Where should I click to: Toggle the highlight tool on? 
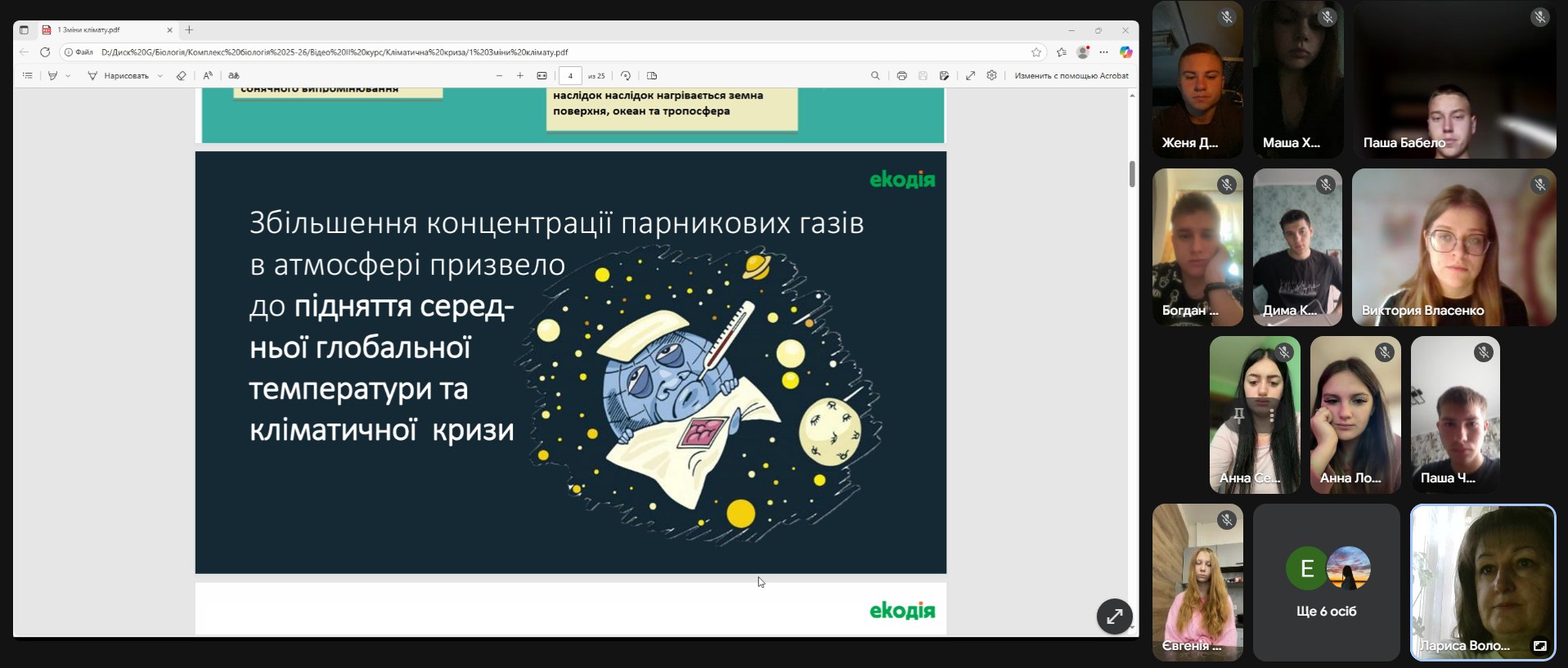click(x=53, y=75)
